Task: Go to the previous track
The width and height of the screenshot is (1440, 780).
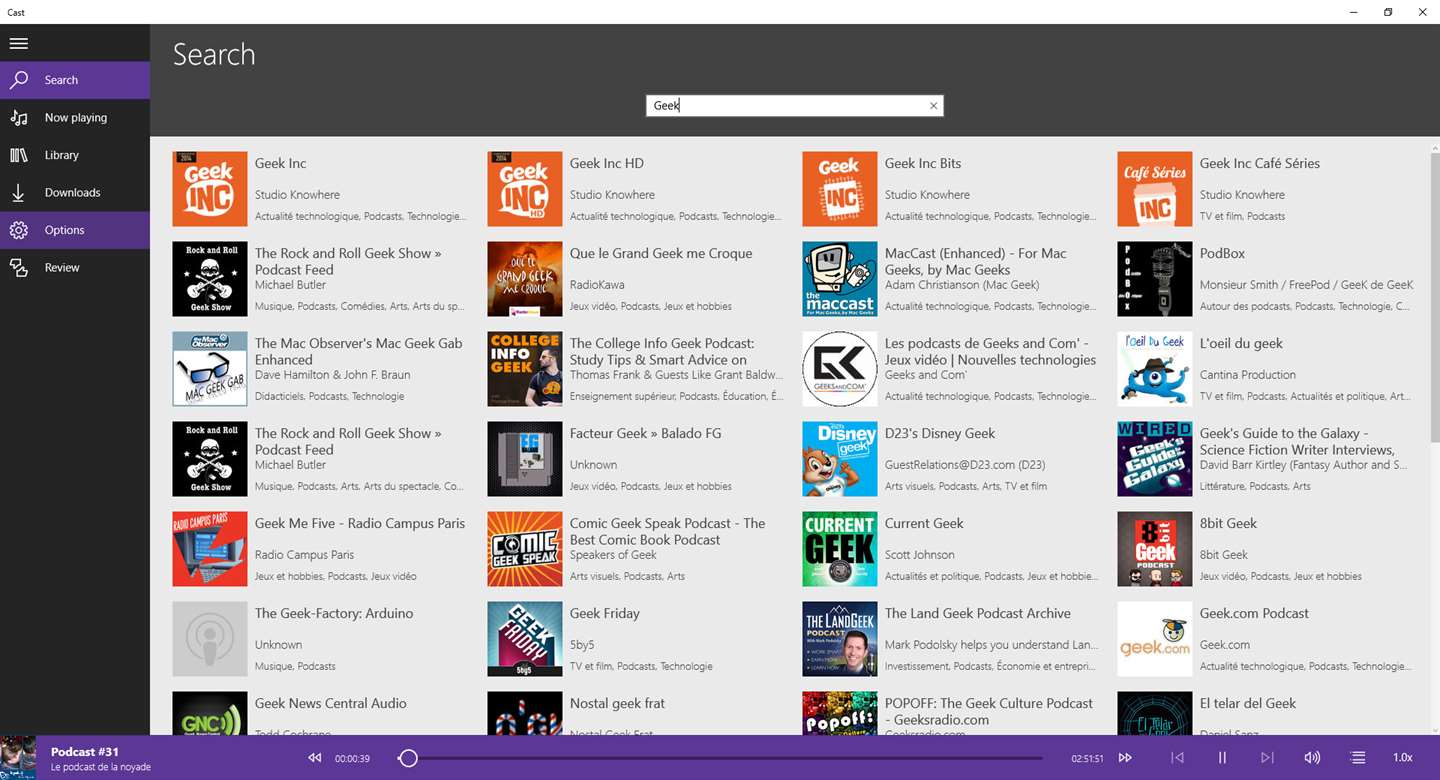Action: 1177,758
